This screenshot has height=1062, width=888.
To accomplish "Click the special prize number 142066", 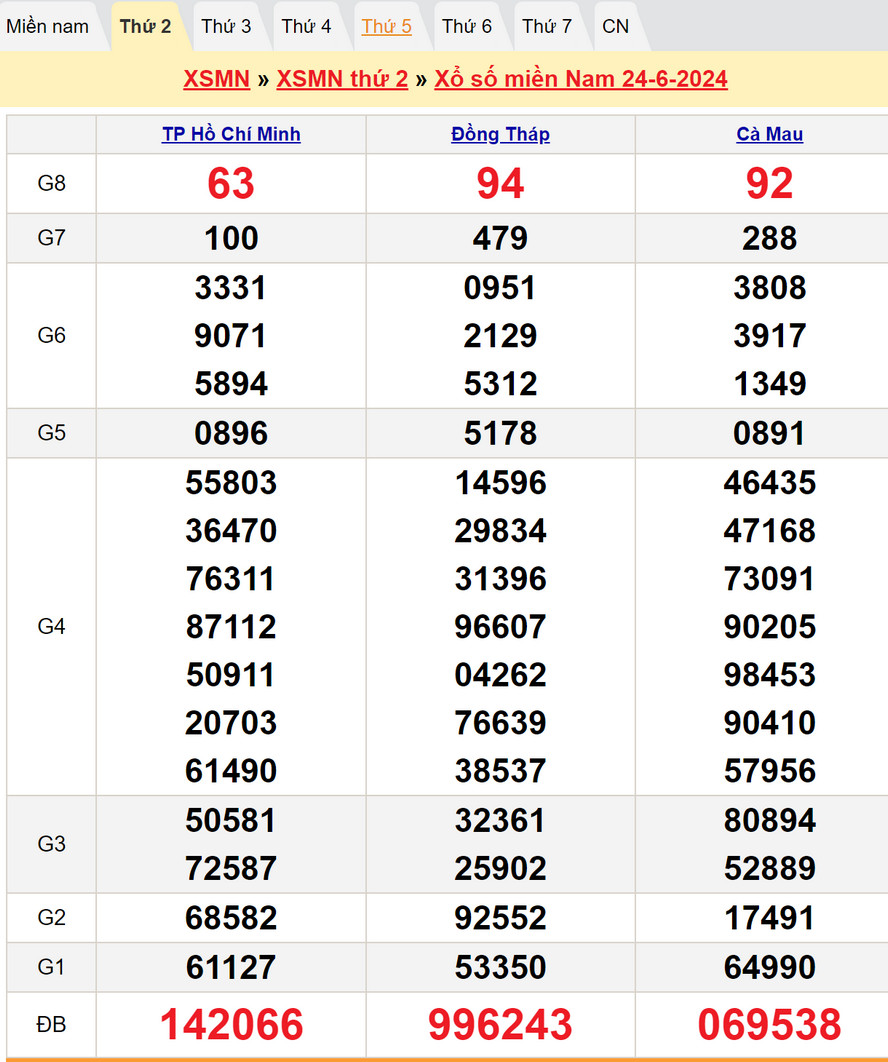I will 231,1025.
